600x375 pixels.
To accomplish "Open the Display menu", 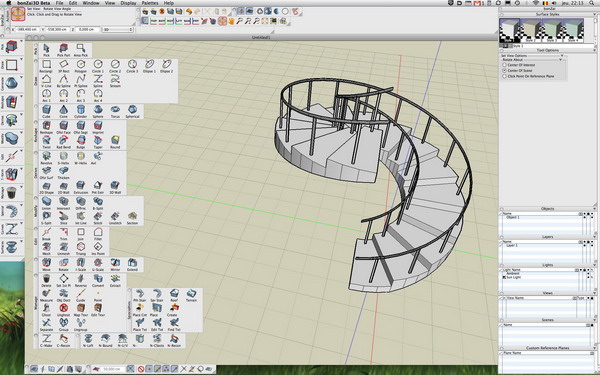I will (128, 3).
